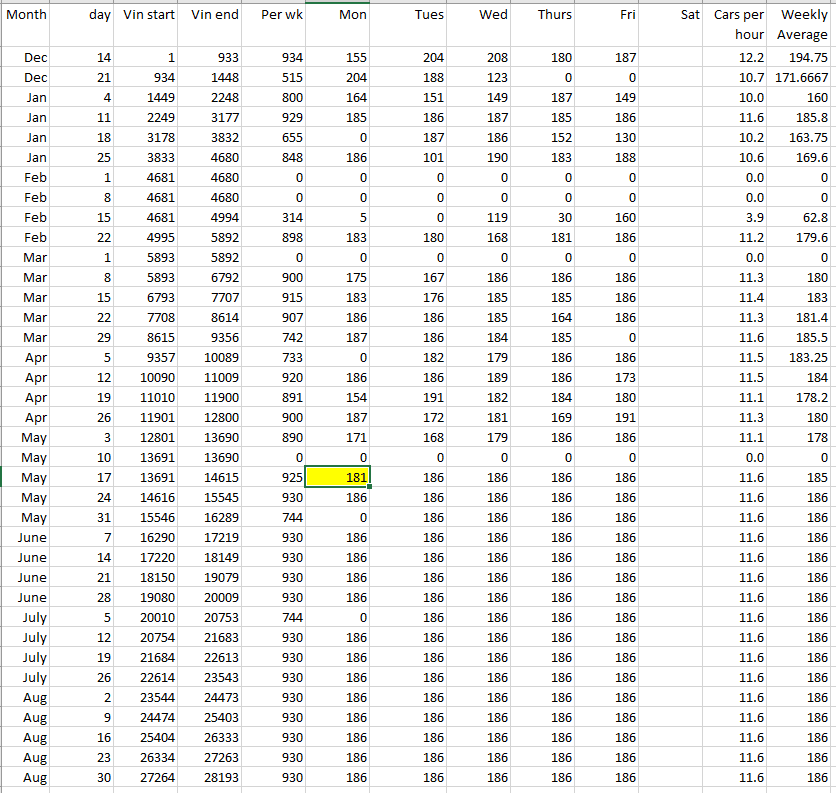Select the Per wk cell showing 655

pyautogui.click(x=277, y=137)
